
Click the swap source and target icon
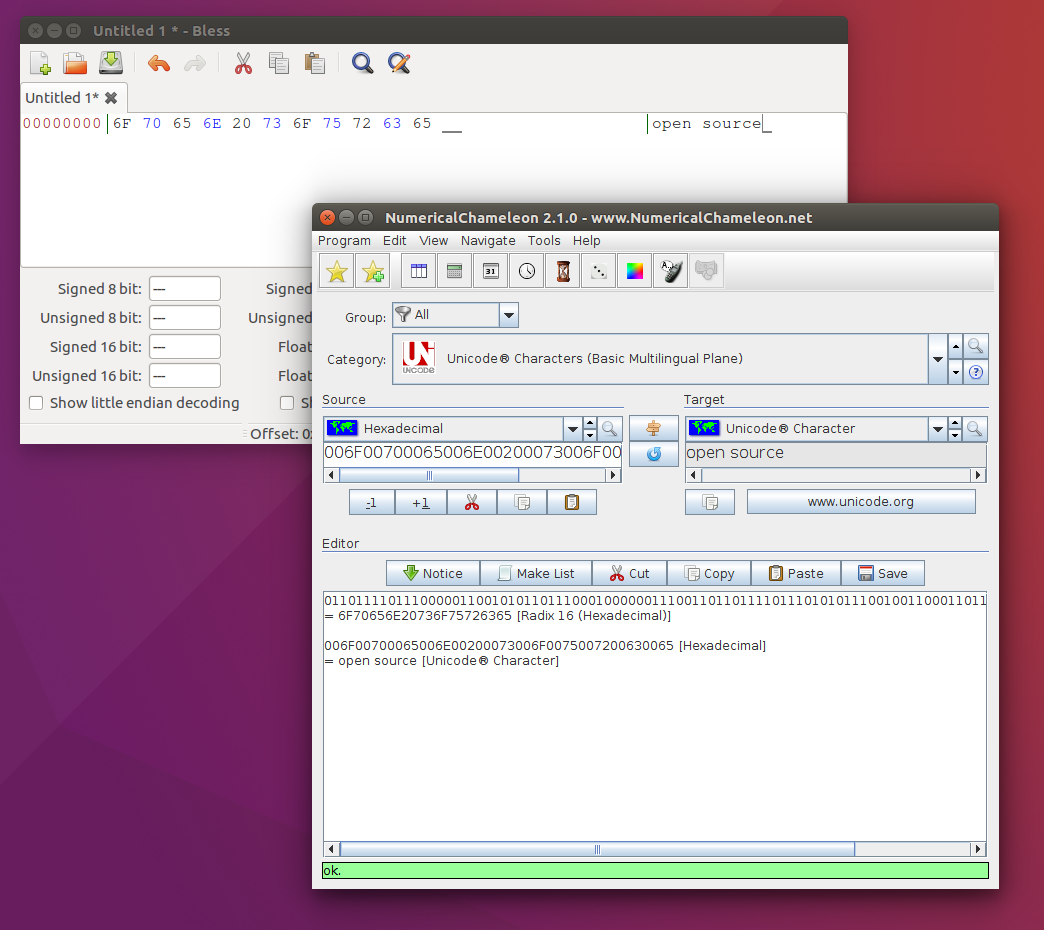(x=653, y=428)
